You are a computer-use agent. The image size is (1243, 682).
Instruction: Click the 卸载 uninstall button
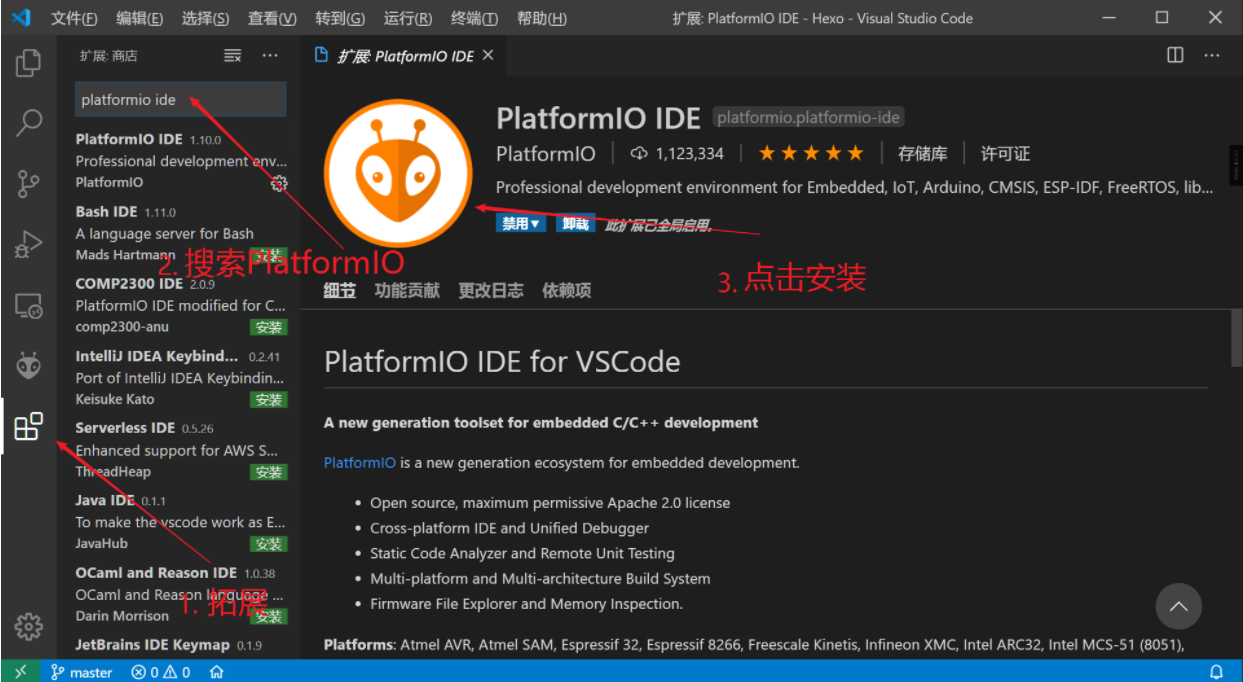click(x=575, y=224)
